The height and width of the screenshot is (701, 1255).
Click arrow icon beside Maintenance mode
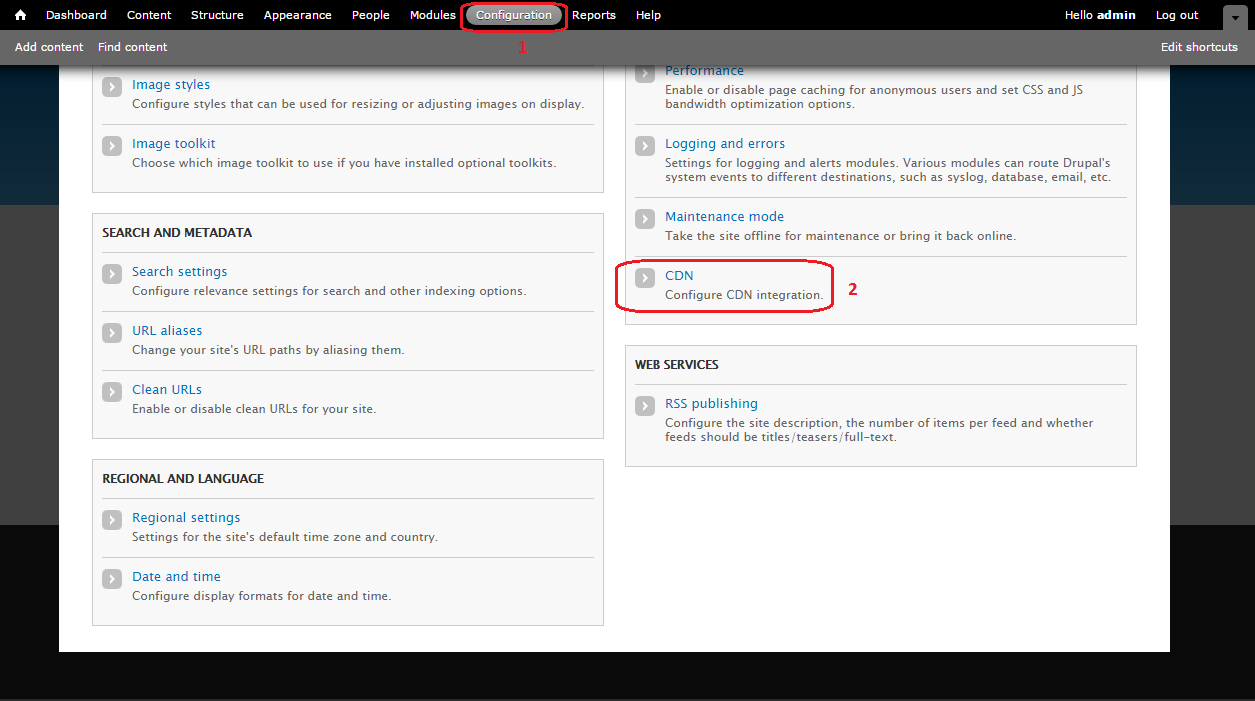645,219
